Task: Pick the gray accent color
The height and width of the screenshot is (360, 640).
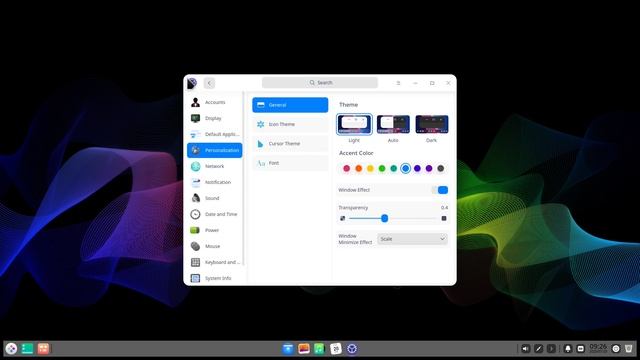Action: (440, 168)
